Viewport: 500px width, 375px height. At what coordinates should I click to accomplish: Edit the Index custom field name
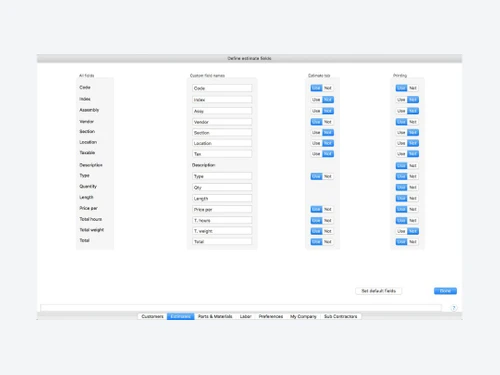(x=222, y=100)
